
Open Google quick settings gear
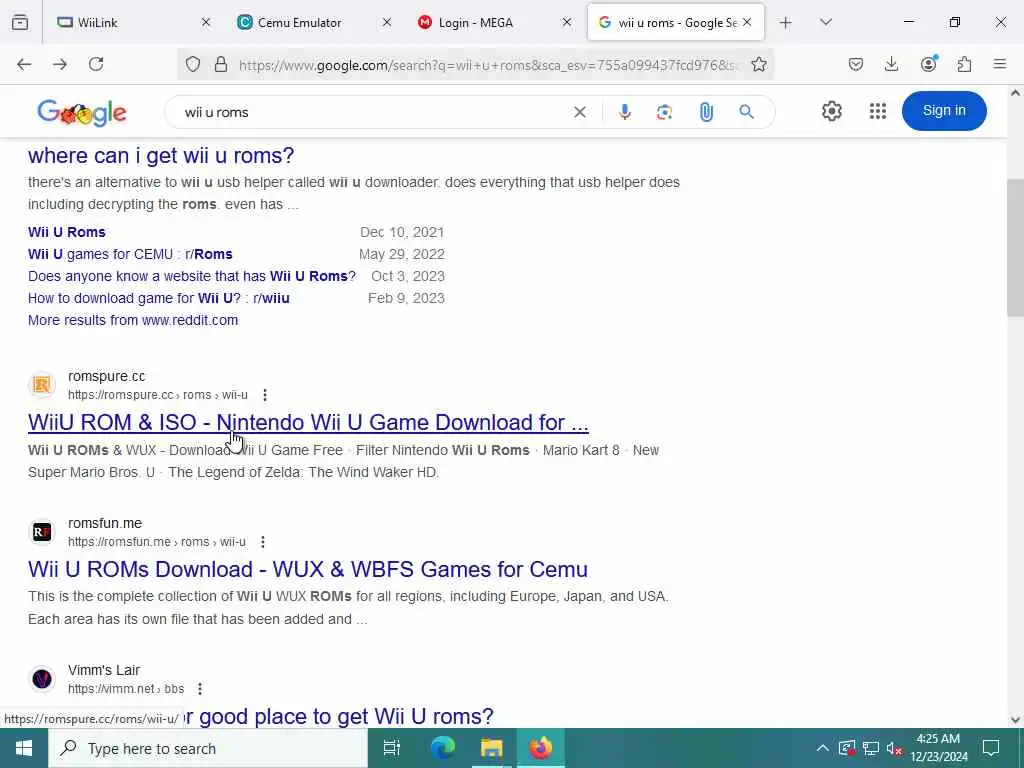pyautogui.click(x=831, y=111)
